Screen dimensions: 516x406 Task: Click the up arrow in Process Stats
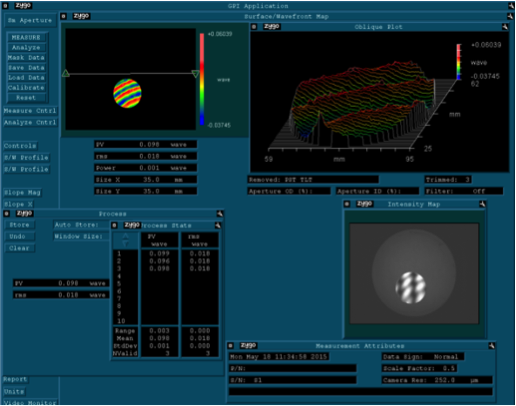point(125,236)
